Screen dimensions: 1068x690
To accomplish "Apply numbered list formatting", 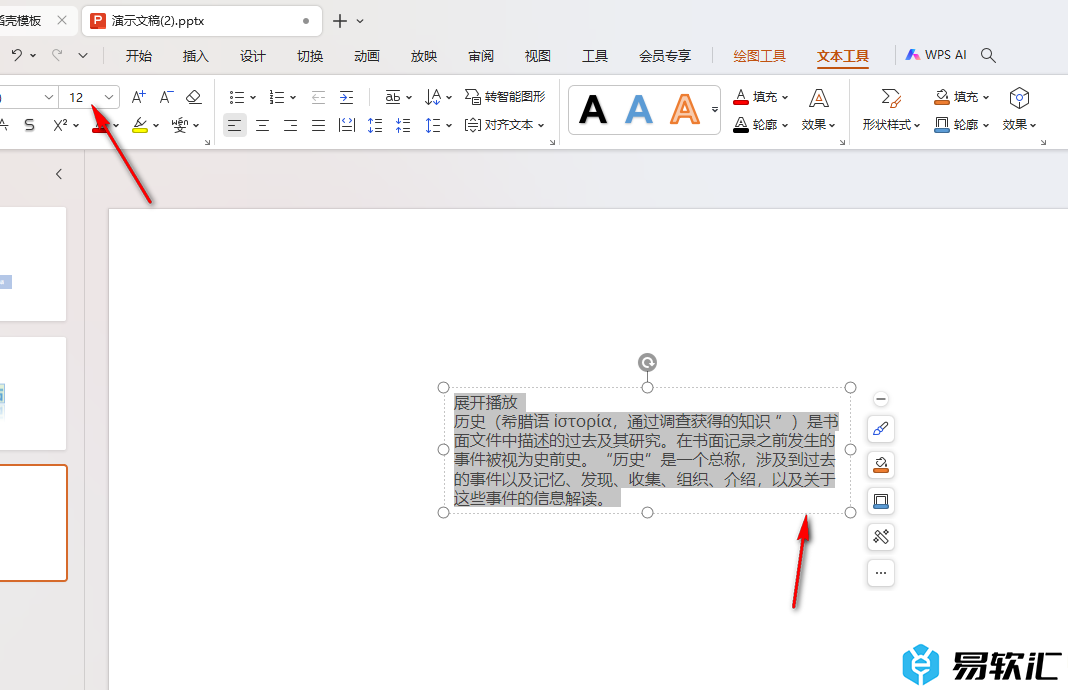I will [x=277, y=97].
